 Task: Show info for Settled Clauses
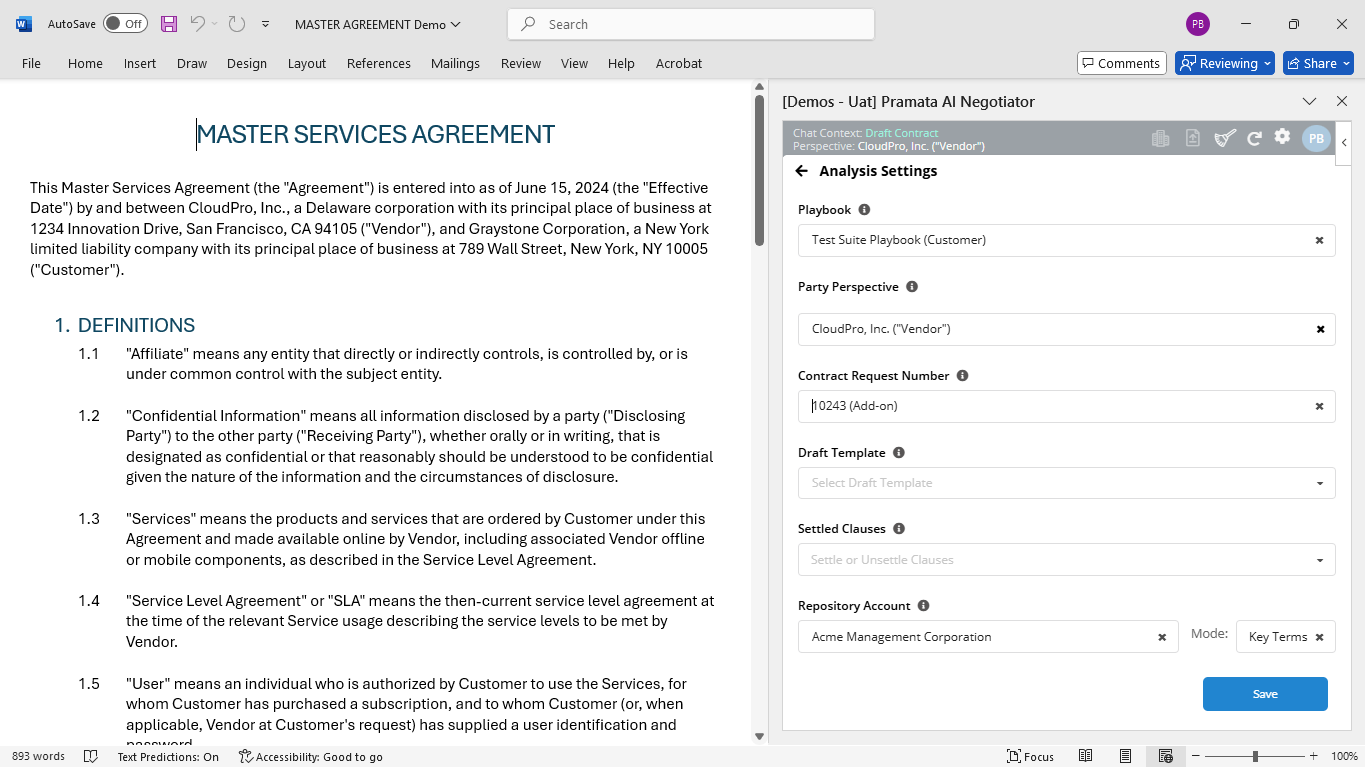click(x=898, y=529)
